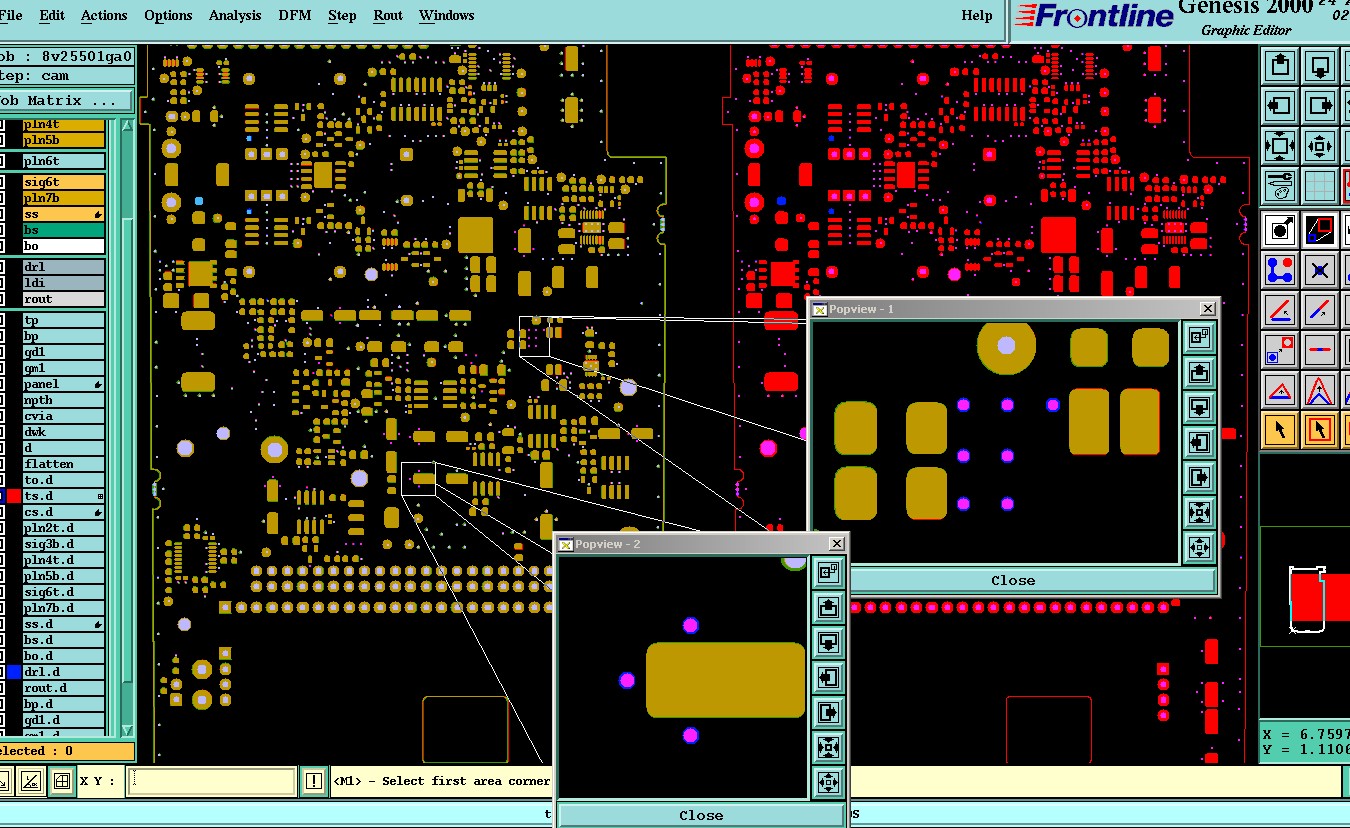
Task: Click Close button of Popview - 1
Action: point(1013,580)
